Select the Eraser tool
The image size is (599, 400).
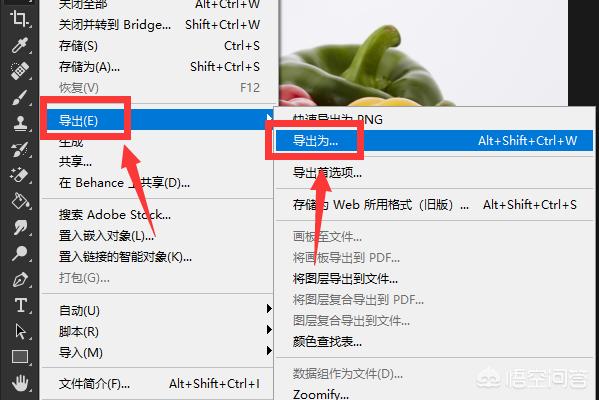(19, 175)
